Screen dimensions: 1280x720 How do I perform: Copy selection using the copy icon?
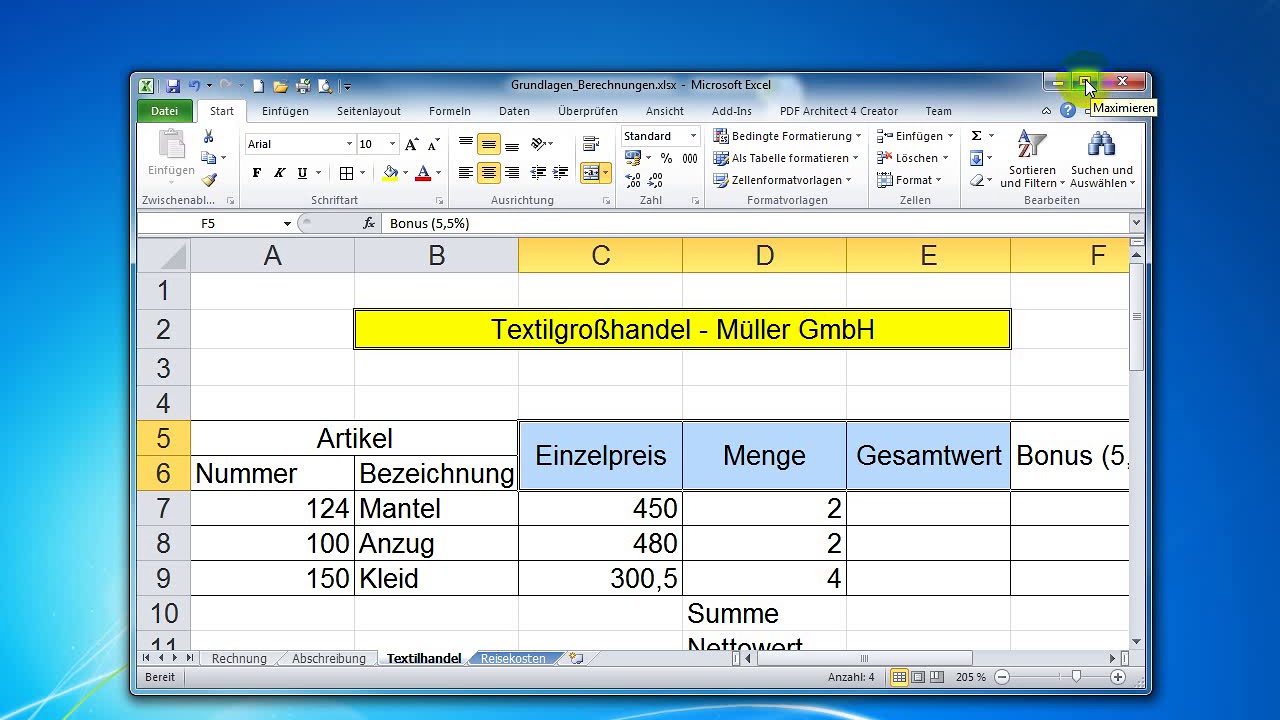coord(208,158)
